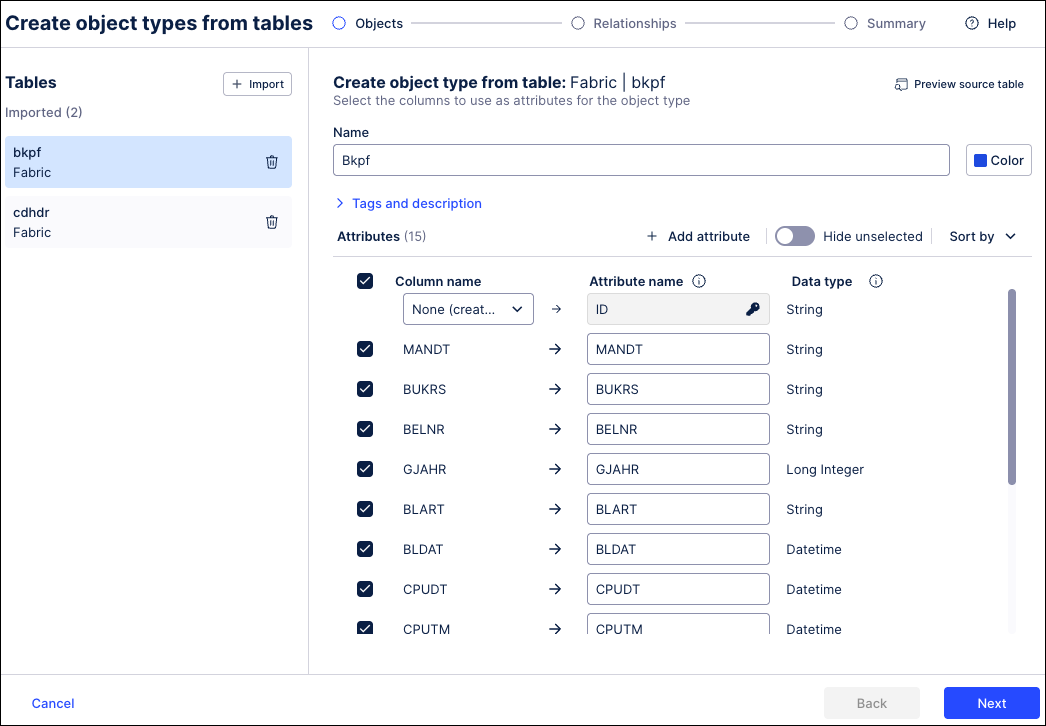Click the arrow between MANDT column and attribute
This screenshot has height=726, width=1046.
555,349
